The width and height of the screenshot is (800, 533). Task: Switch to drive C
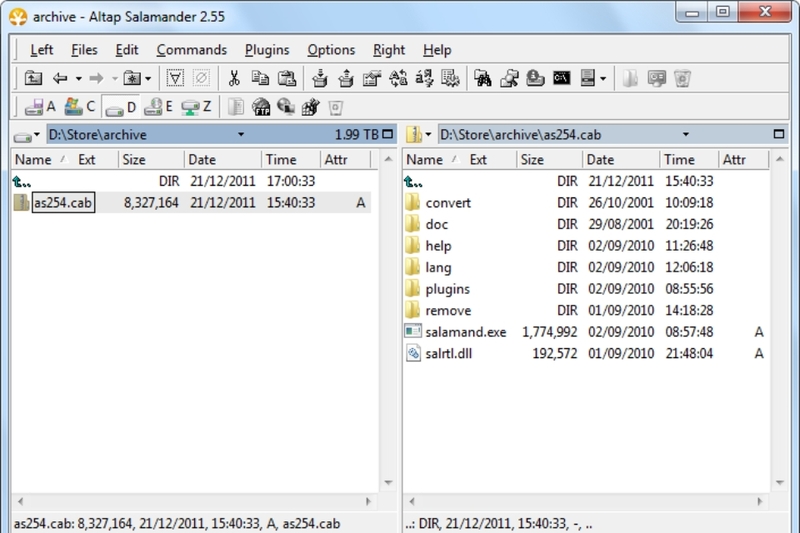79,107
